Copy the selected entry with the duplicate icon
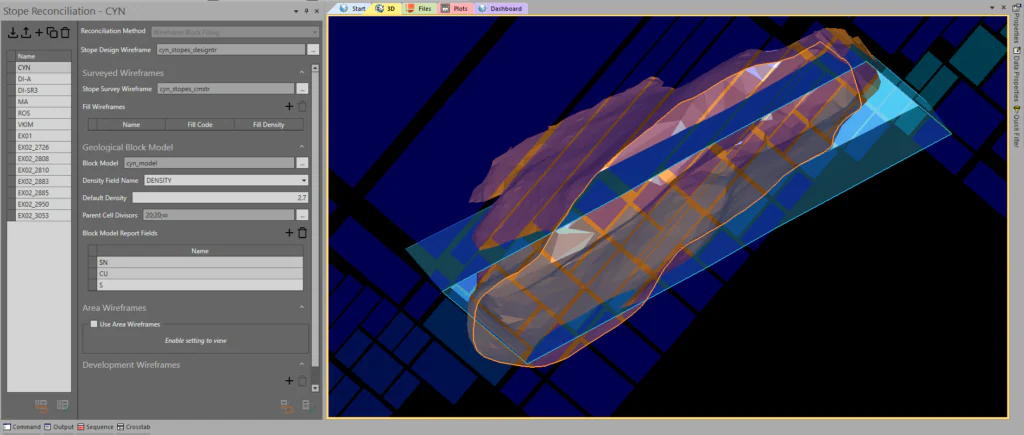Screen dimensions: 1024x435 tap(52, 32)
